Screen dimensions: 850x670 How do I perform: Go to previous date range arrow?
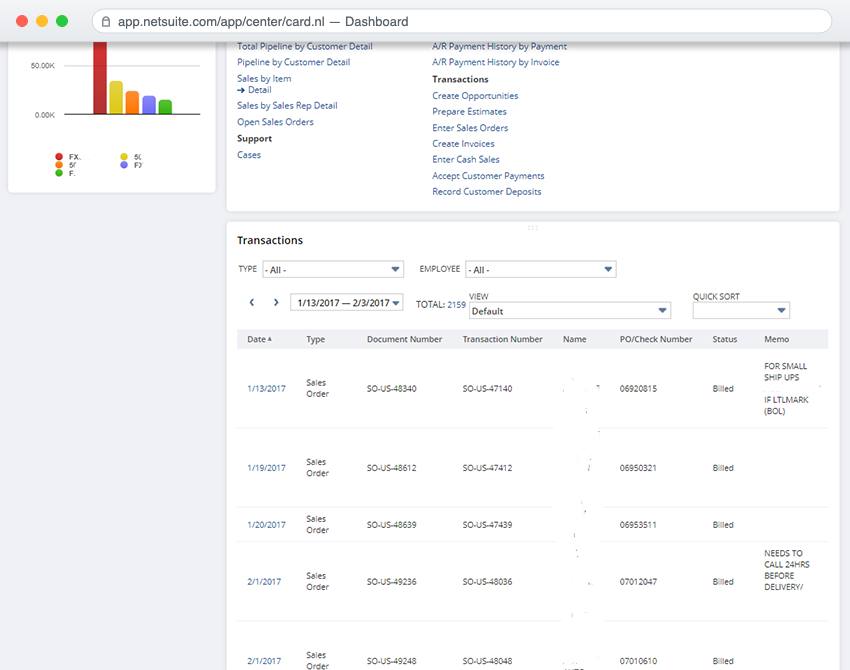pos(252,302)
